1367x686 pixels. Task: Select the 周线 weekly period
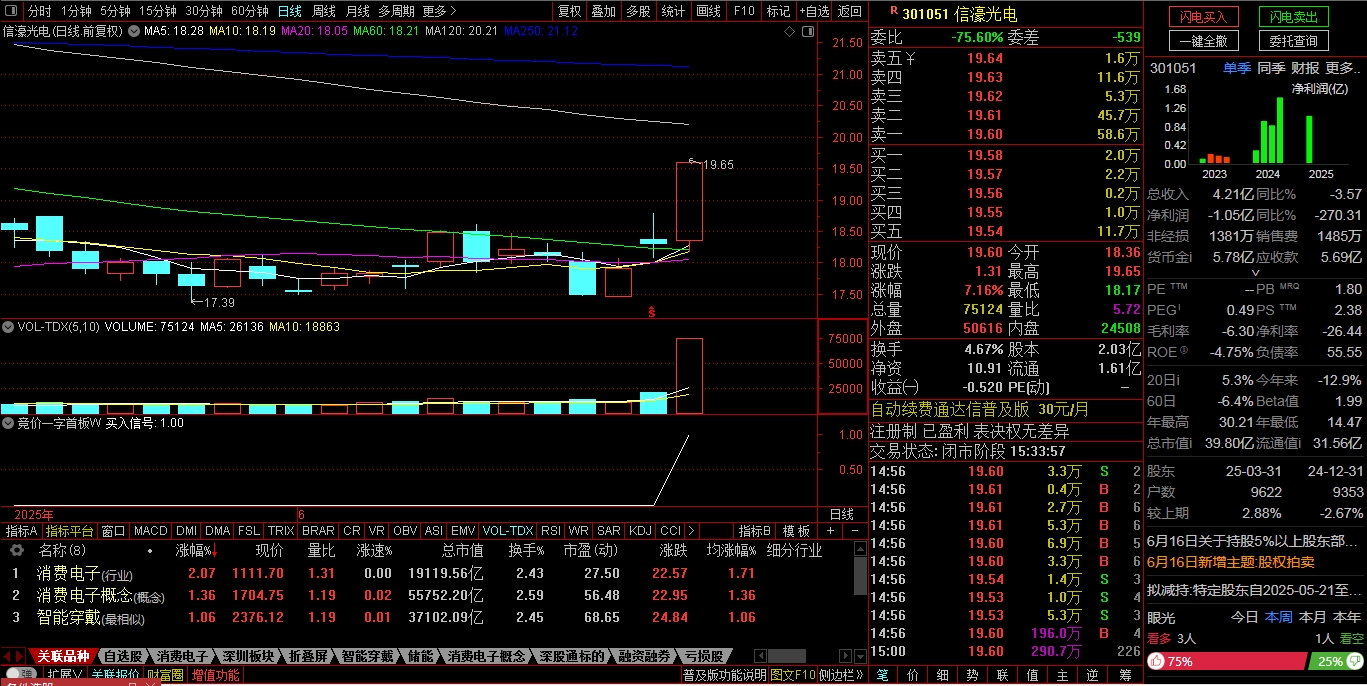[x=324, y=11]
